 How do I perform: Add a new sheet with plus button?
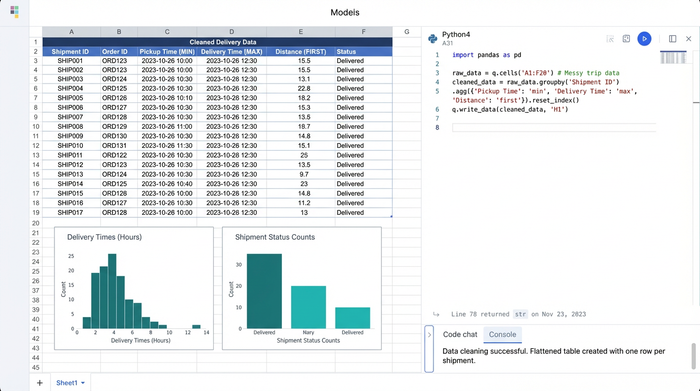point(39,383)
